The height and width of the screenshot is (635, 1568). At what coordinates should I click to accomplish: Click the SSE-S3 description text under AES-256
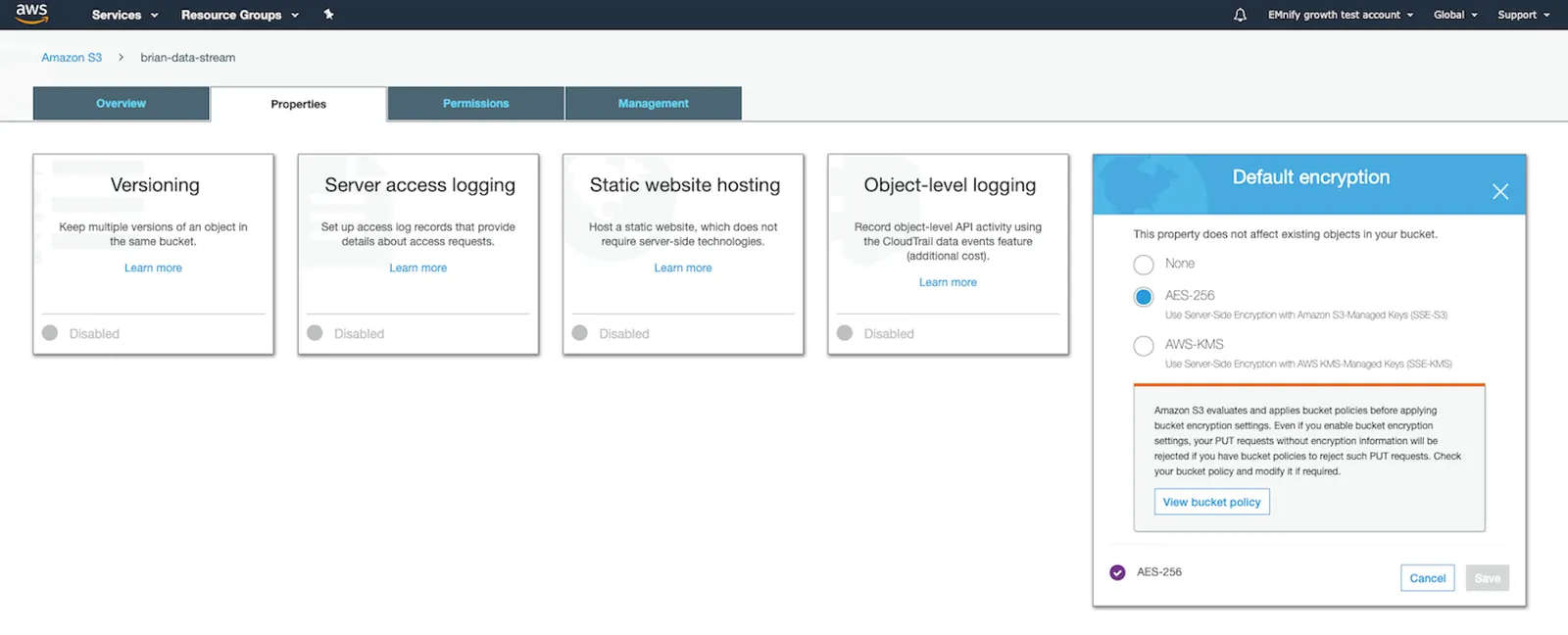click(1305, 316)
